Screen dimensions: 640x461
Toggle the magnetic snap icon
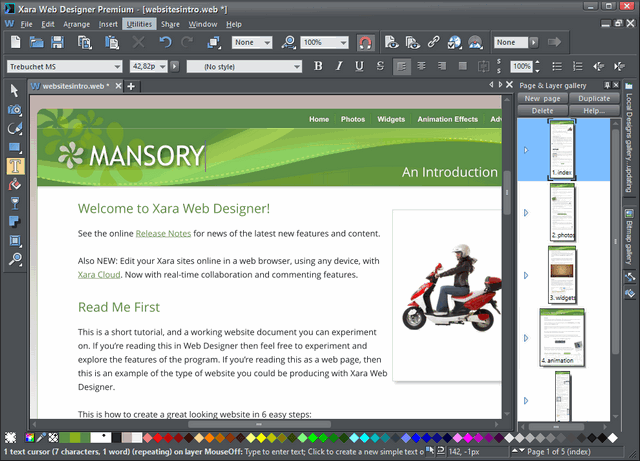tap(365, 43)
